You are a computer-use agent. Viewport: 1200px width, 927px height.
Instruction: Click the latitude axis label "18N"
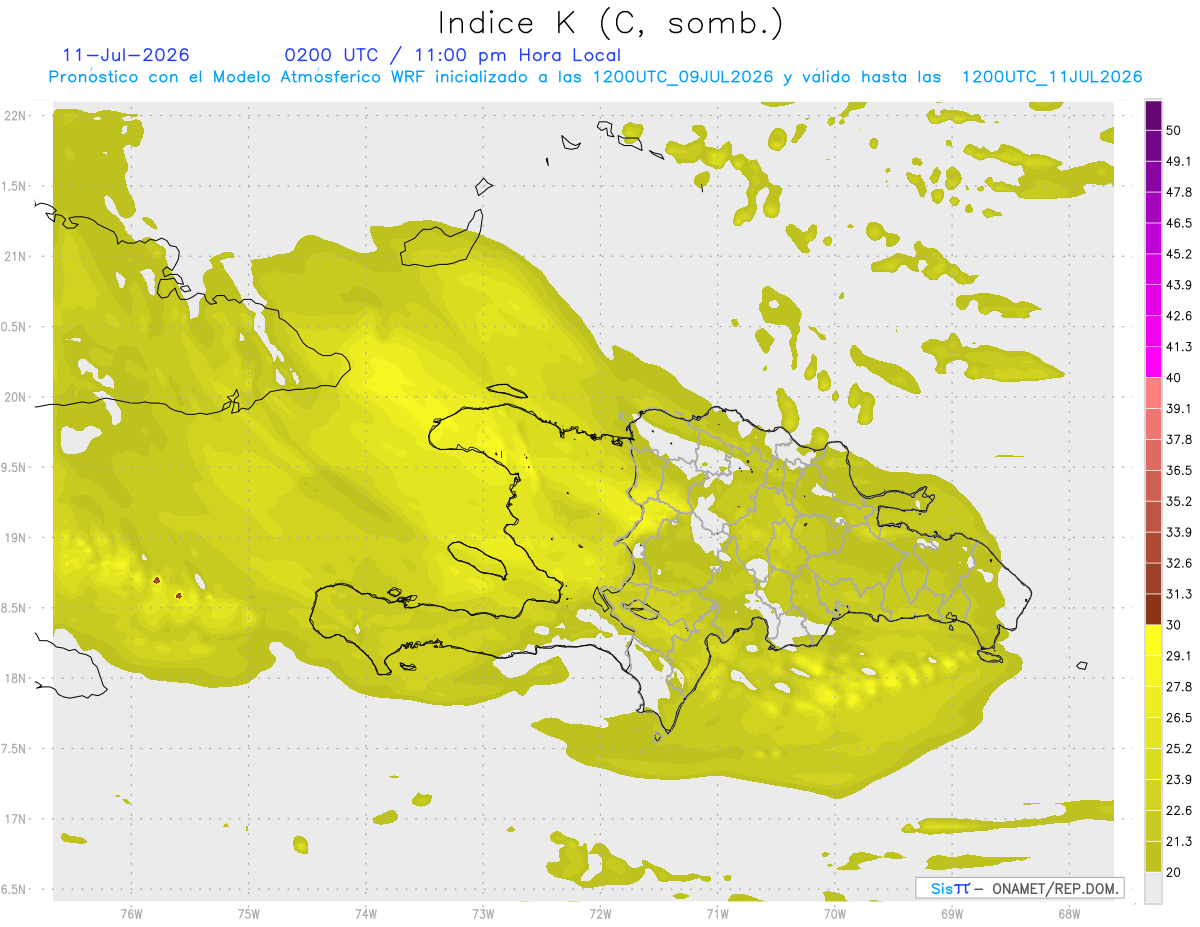pyautogui.click(x=16, y=679)
